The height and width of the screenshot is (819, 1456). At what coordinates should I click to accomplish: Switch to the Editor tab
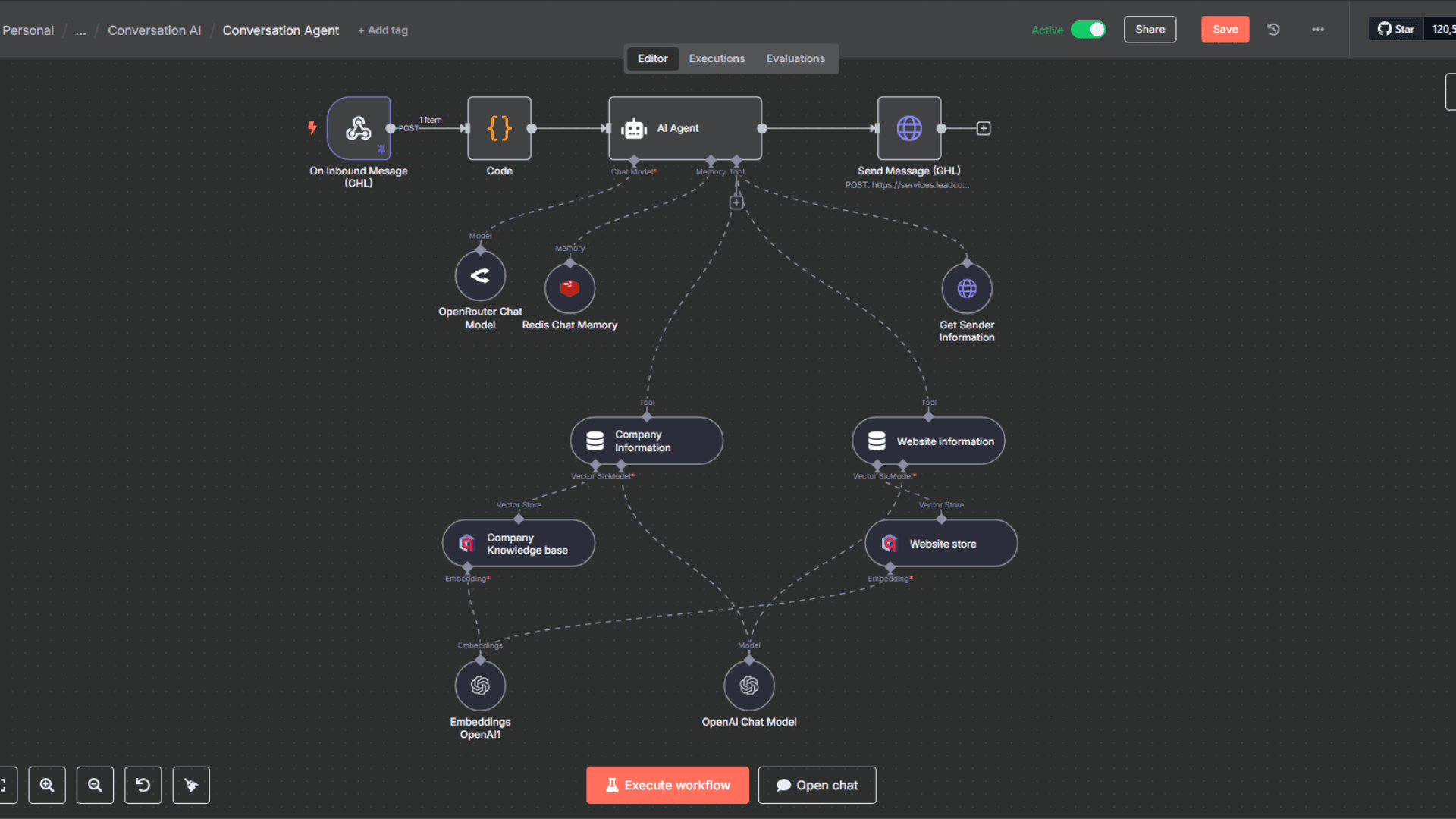[652, 58]
